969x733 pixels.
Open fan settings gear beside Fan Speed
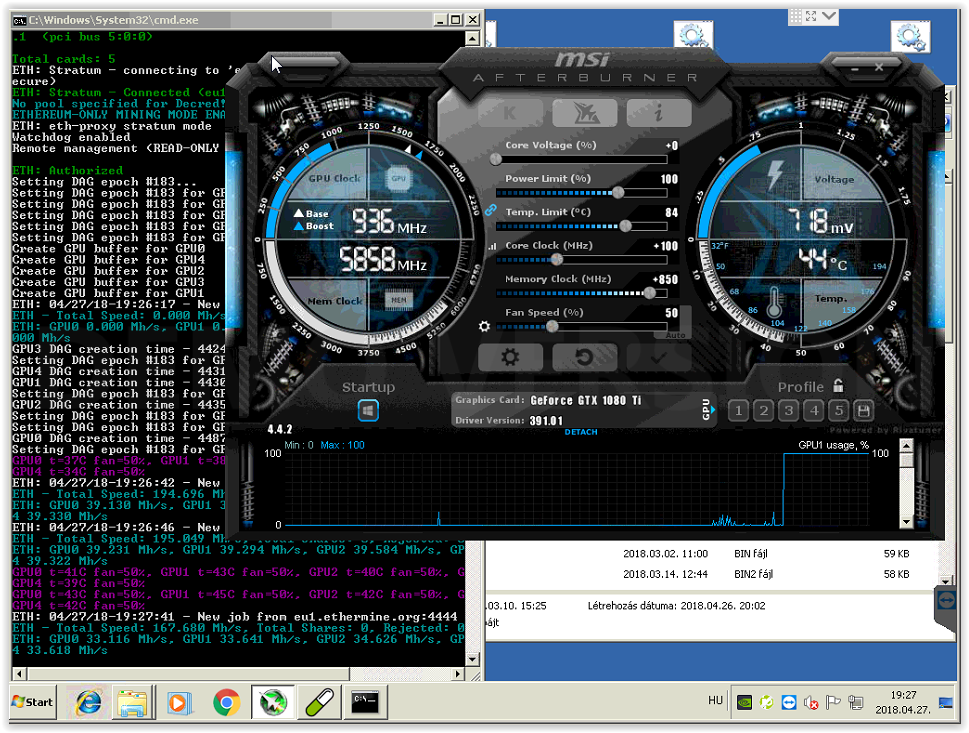pyautogui.click(x=485, y=326)
